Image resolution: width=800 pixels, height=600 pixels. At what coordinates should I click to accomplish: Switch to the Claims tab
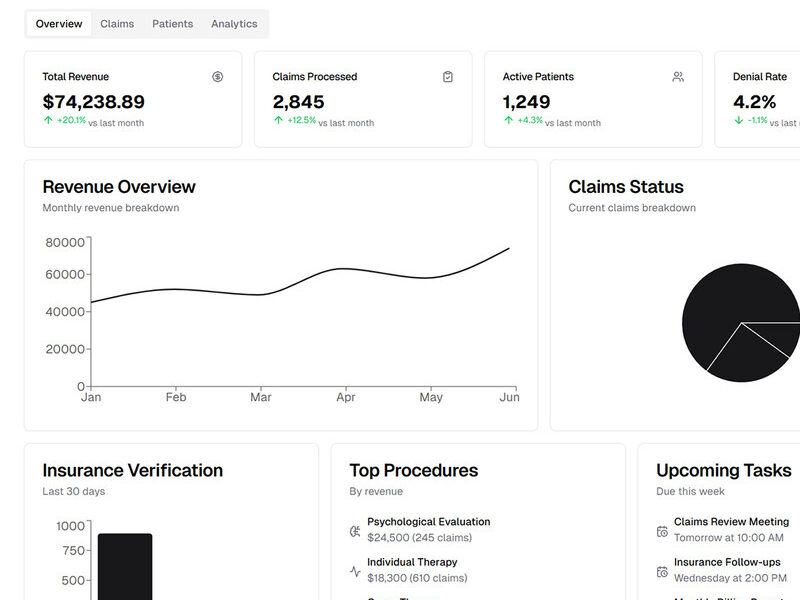117,24
